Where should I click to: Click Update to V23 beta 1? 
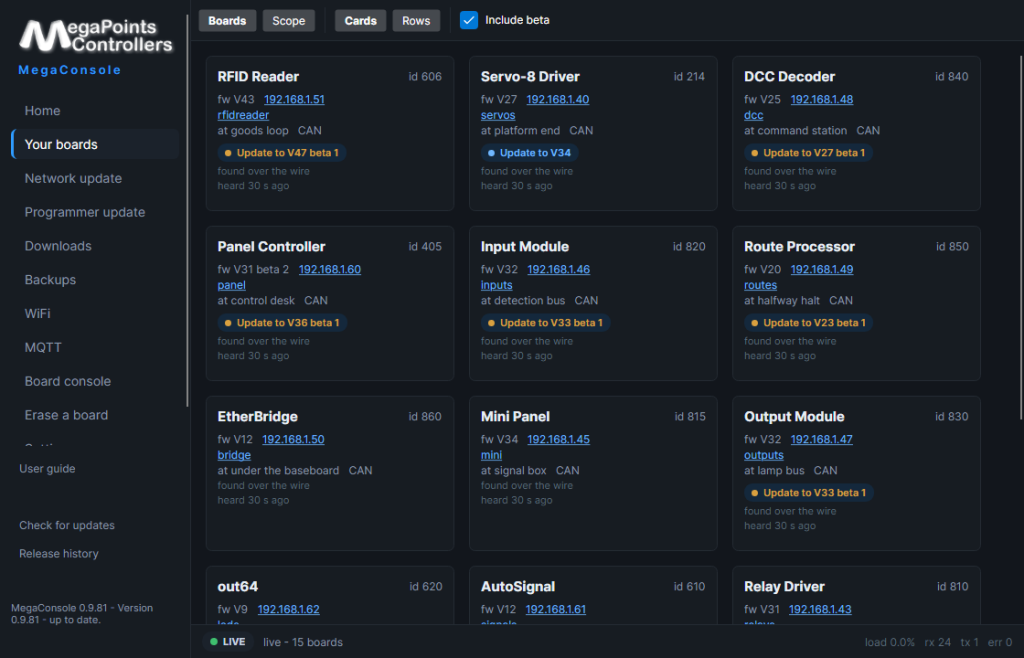808,322
